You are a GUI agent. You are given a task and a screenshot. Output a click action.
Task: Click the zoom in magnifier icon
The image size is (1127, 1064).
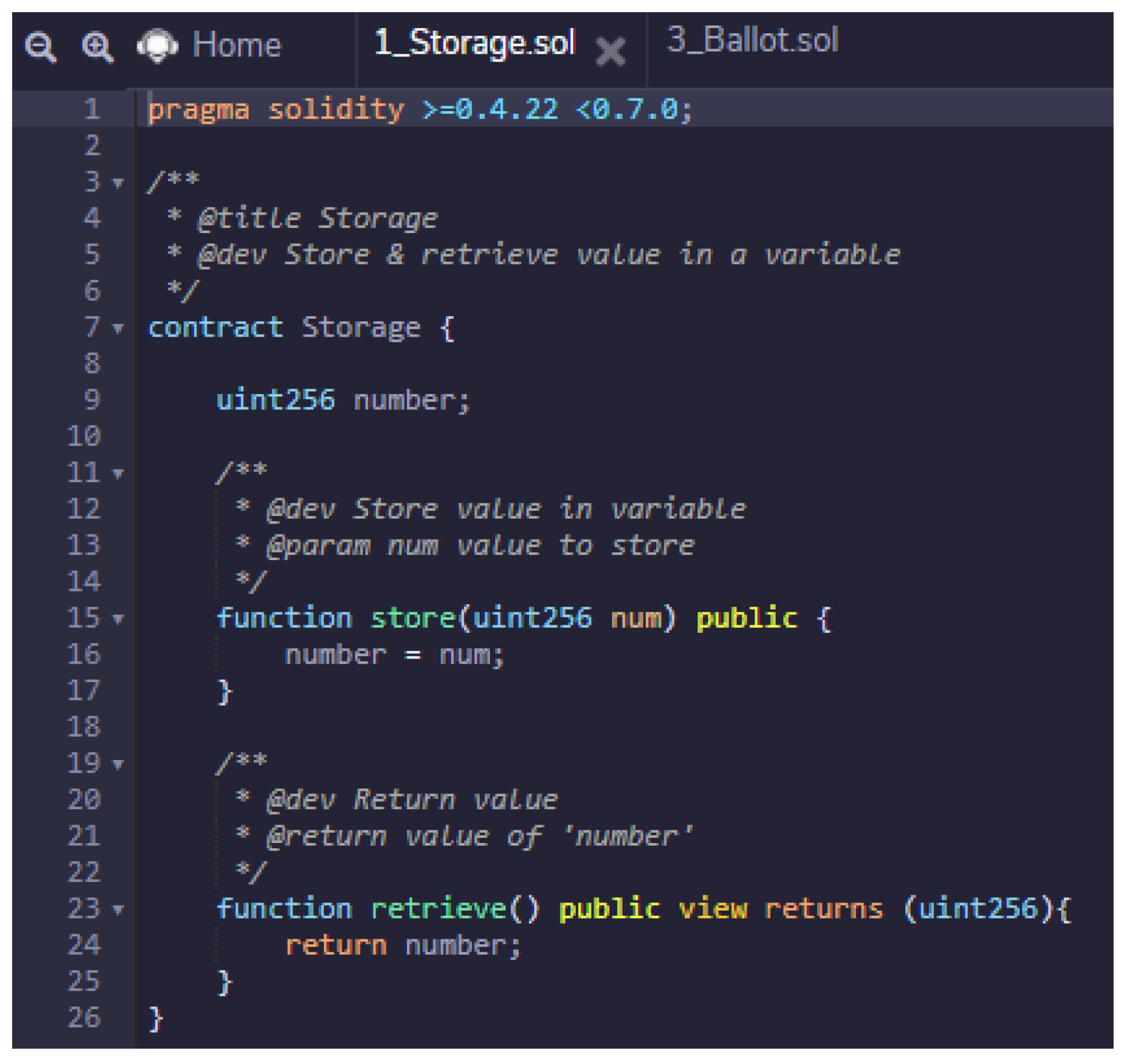[x=97, y=47]
